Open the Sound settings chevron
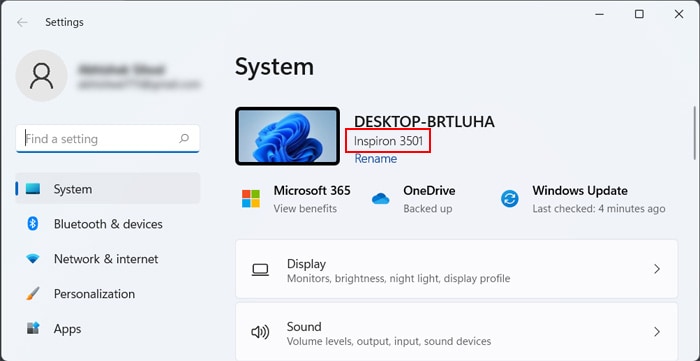Screen dimensions: 700x361 click(657, 332)
